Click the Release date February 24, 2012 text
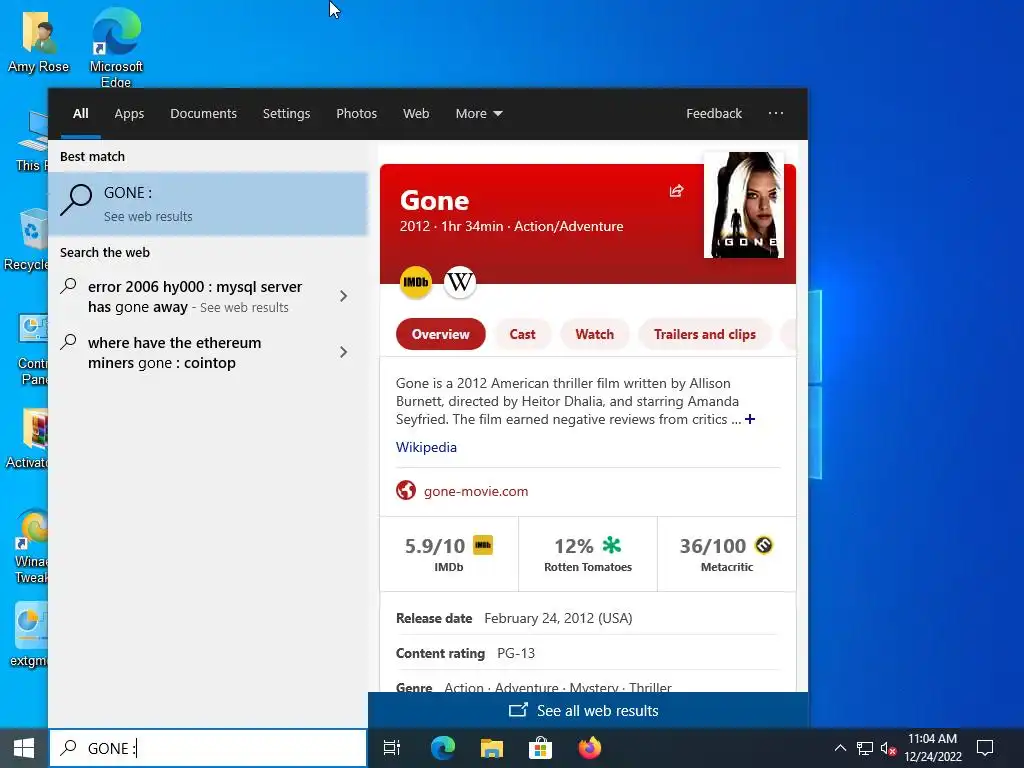 [x=514, y=618]
